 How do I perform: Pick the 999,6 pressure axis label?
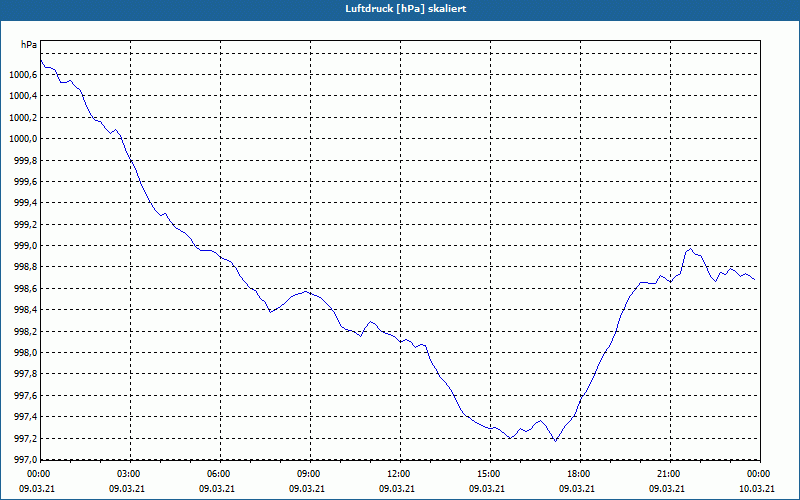[26, 182]
